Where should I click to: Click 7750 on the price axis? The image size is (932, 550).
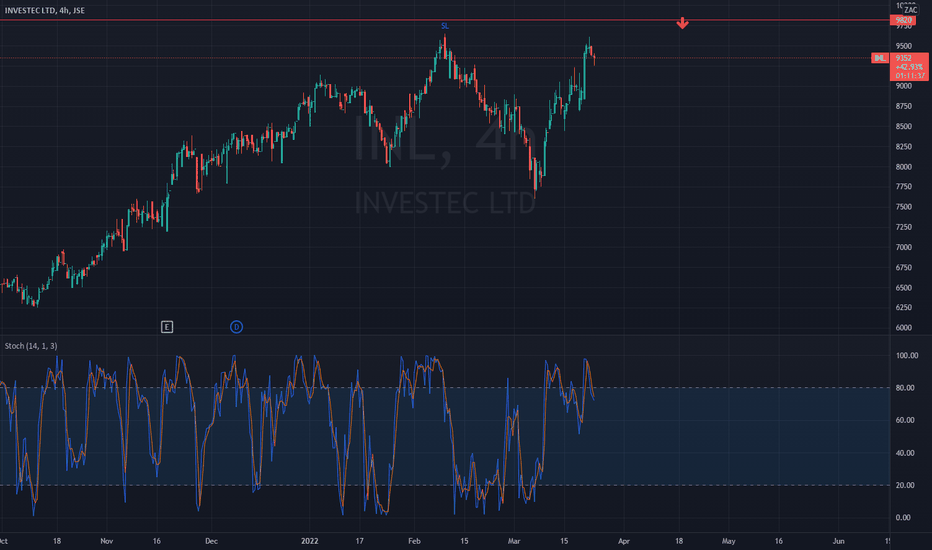[903, 187]
